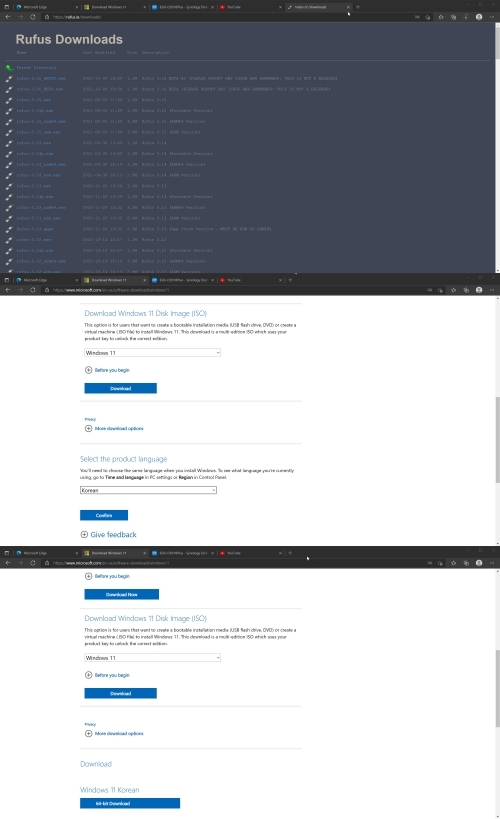Click file icon beside rufus-3.13.exe
The height and width of the screenshot is (819, 500).
(x=9, y=186)
